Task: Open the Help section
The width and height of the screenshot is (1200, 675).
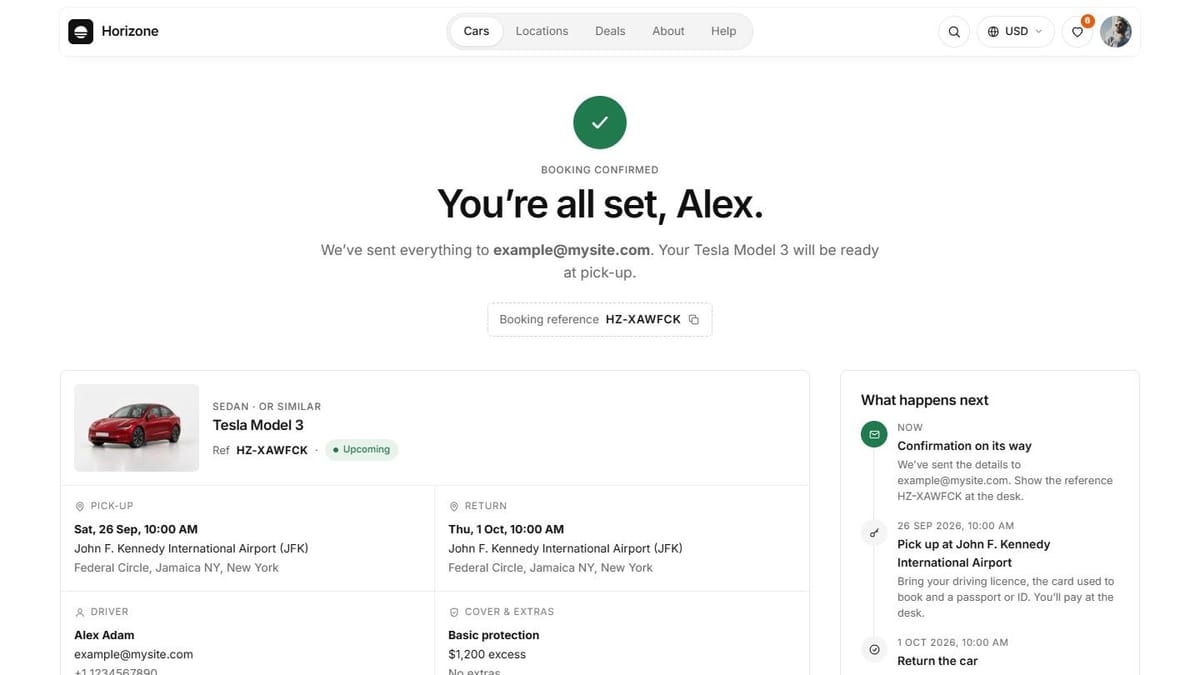Action: tap(724, 31)
